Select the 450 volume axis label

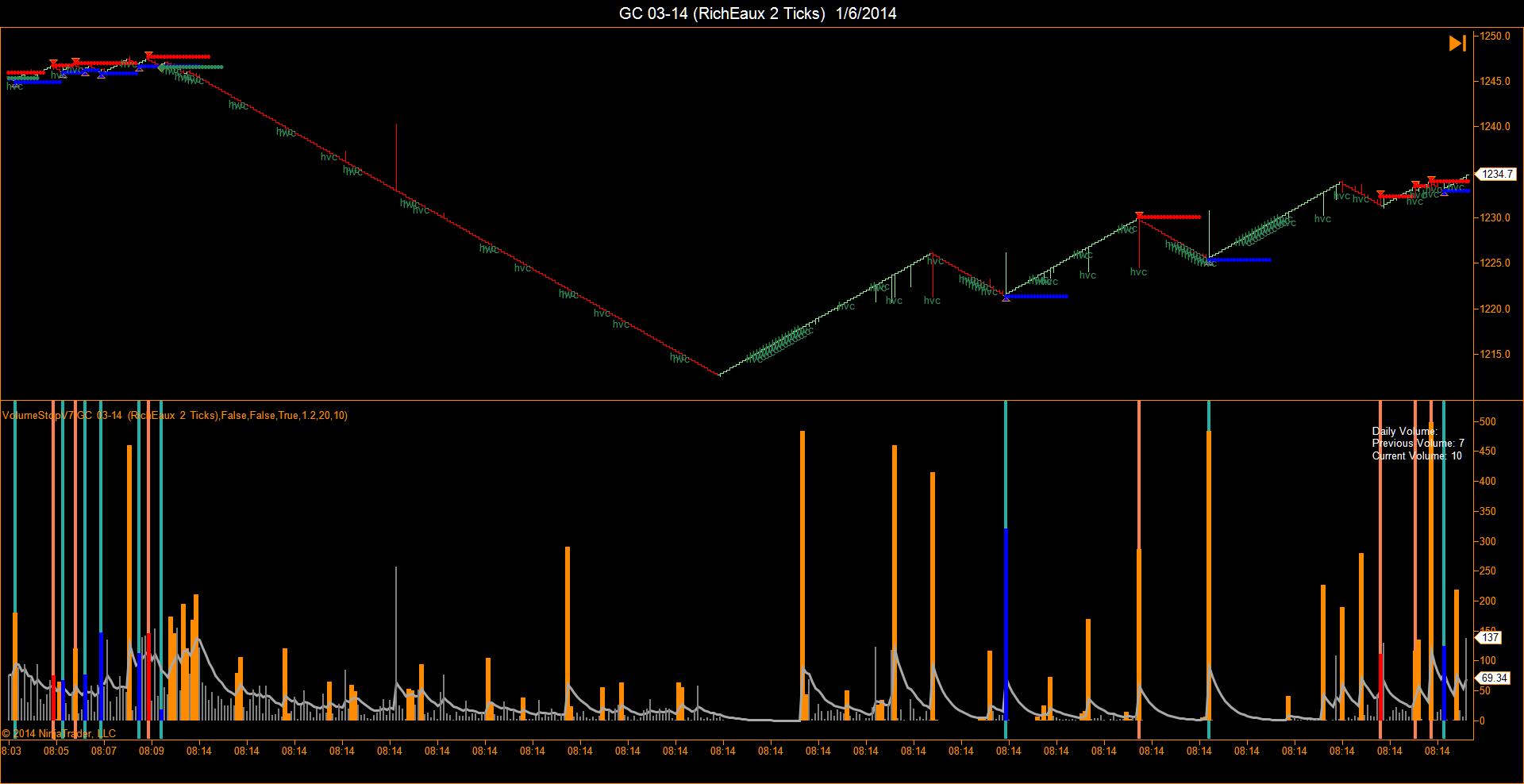[x=1487, y=452]
